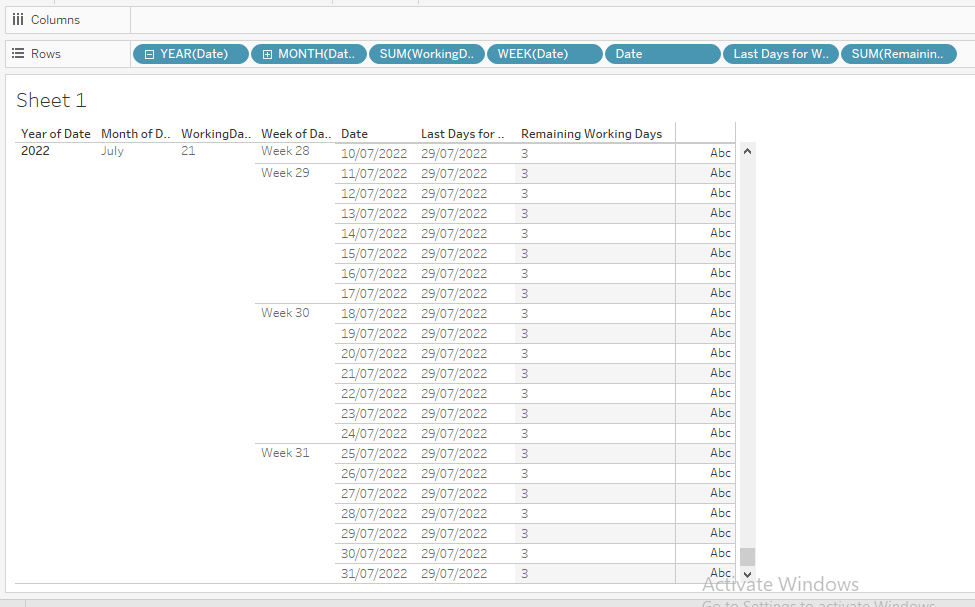Click the Sheet 1 title
This screenshot has height=607, width=975.
[49, 100]
